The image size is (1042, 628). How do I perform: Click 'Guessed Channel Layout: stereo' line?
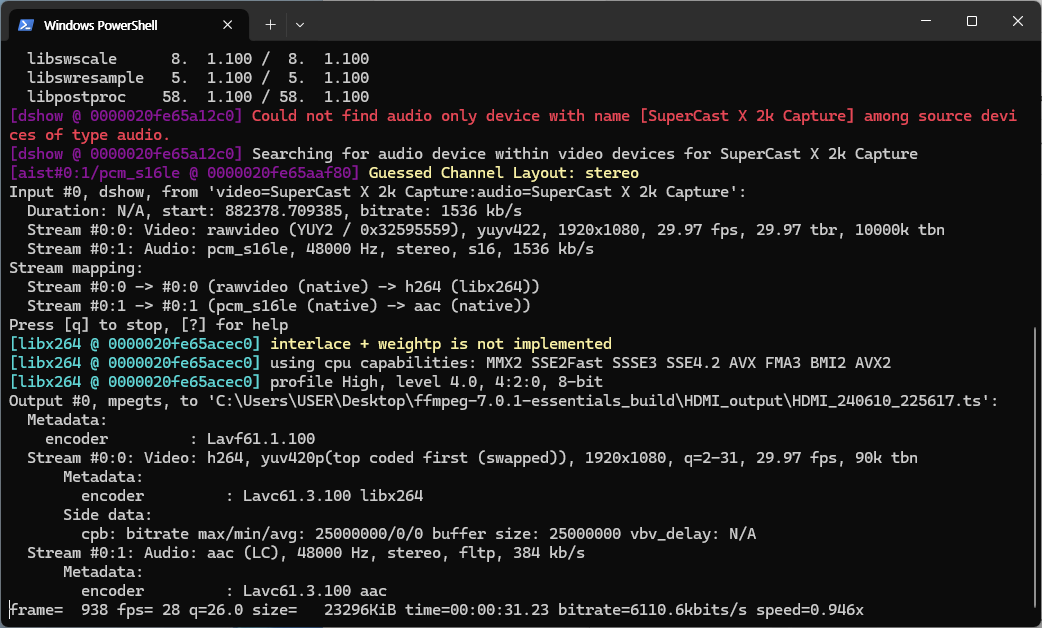pos(503,173)
